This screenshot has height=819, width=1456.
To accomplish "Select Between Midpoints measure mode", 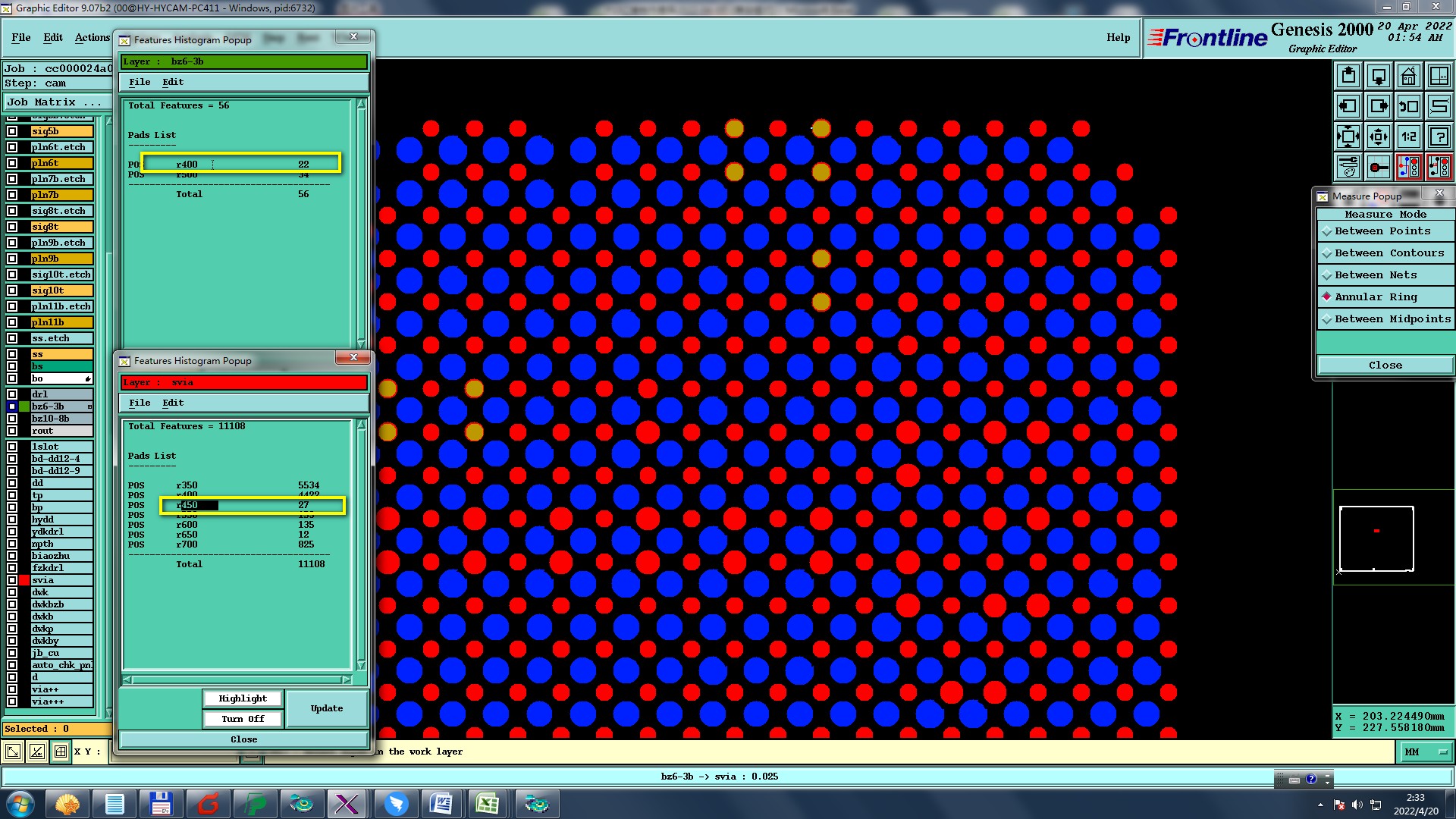I will pos(1385,319).
